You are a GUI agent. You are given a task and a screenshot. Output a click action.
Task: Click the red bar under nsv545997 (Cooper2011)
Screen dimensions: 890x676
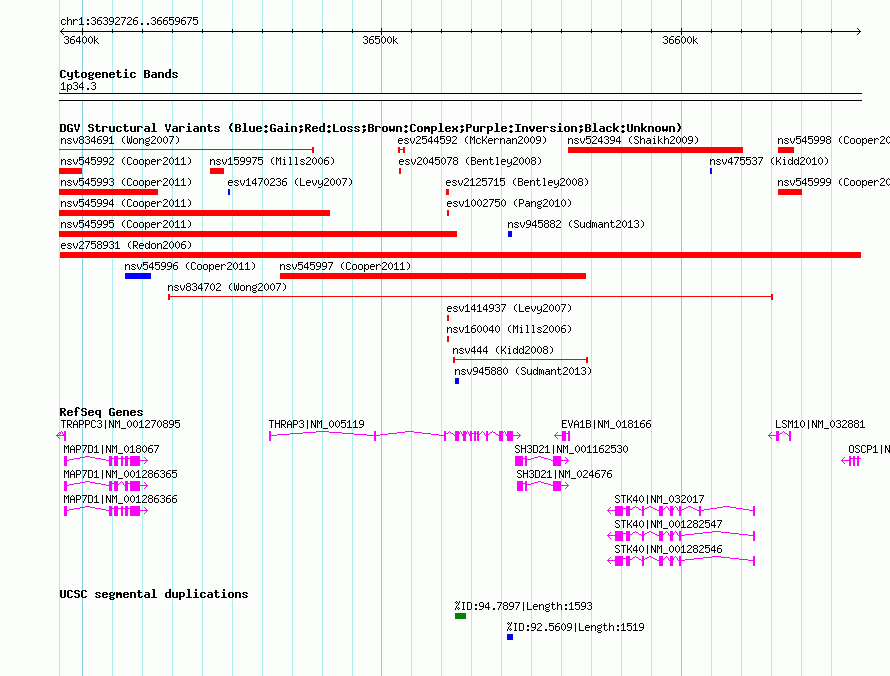pyautogui.click(x=433, y=276)
